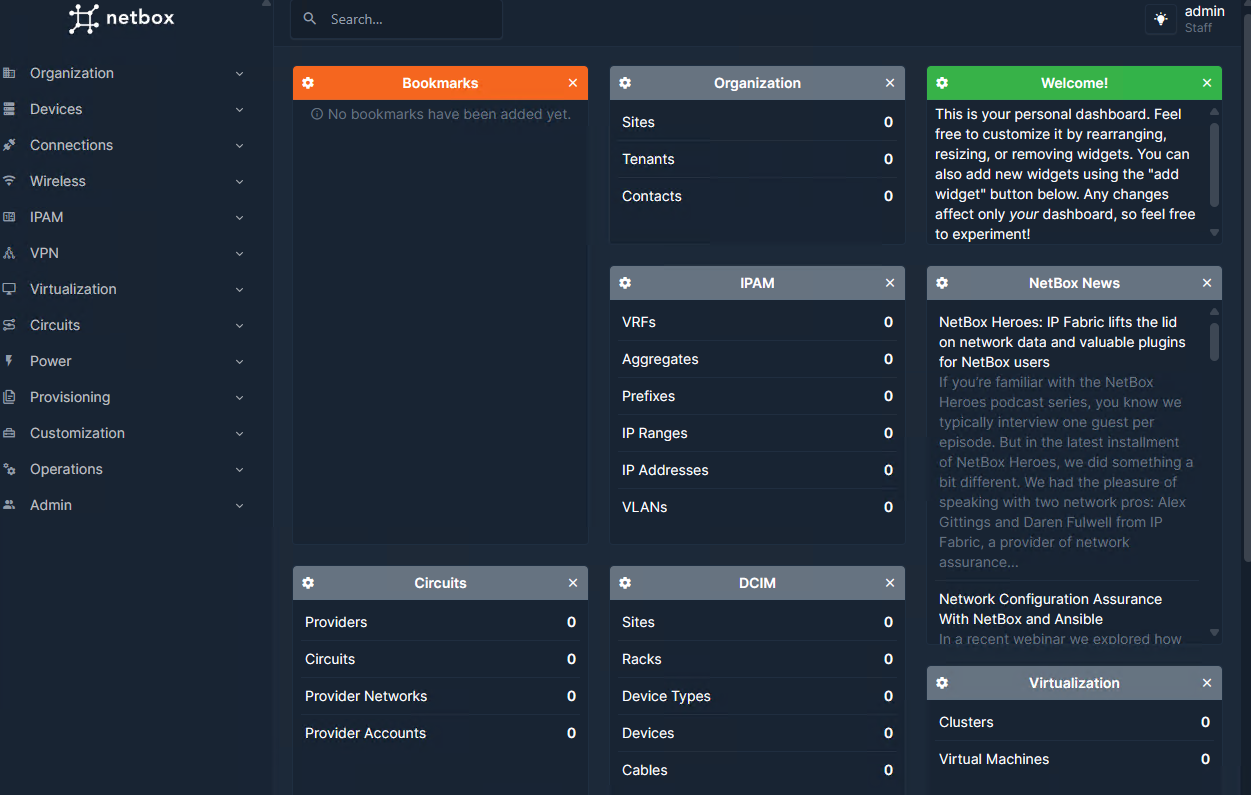
Task: Open Virtual Machines in Virtualization widget
Action: tap(1074, 759)
